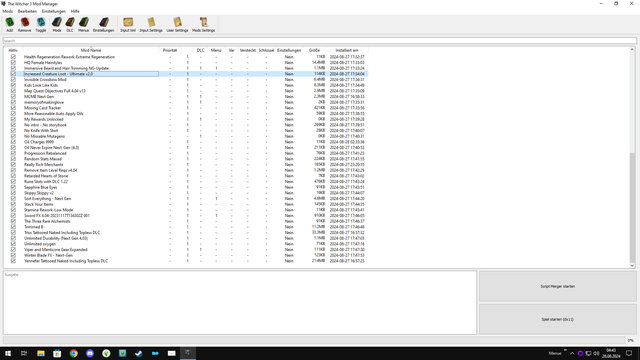
Task: Select the Increased Creature Loot - Ultimate v2.0 row
Action: coord(186,74)
